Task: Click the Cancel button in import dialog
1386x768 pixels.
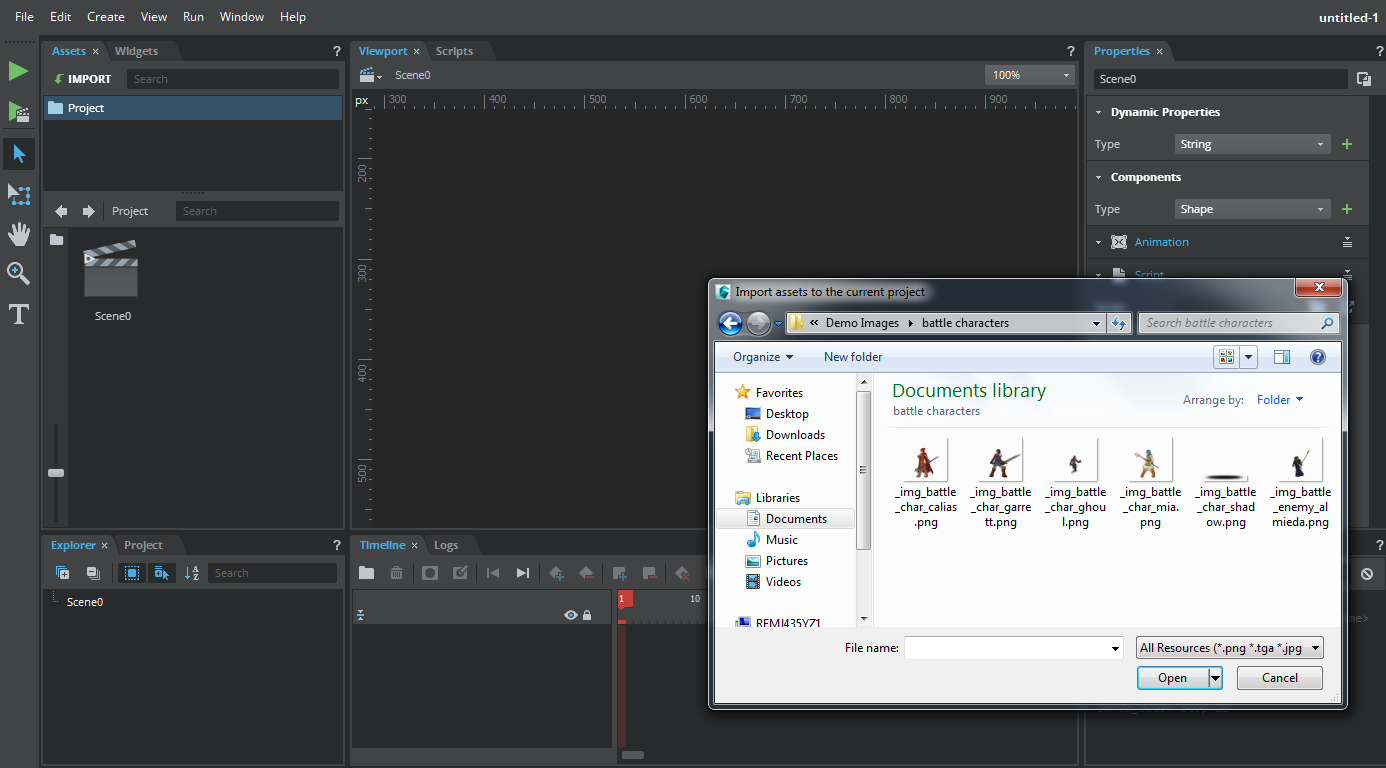Action: 1279,678
